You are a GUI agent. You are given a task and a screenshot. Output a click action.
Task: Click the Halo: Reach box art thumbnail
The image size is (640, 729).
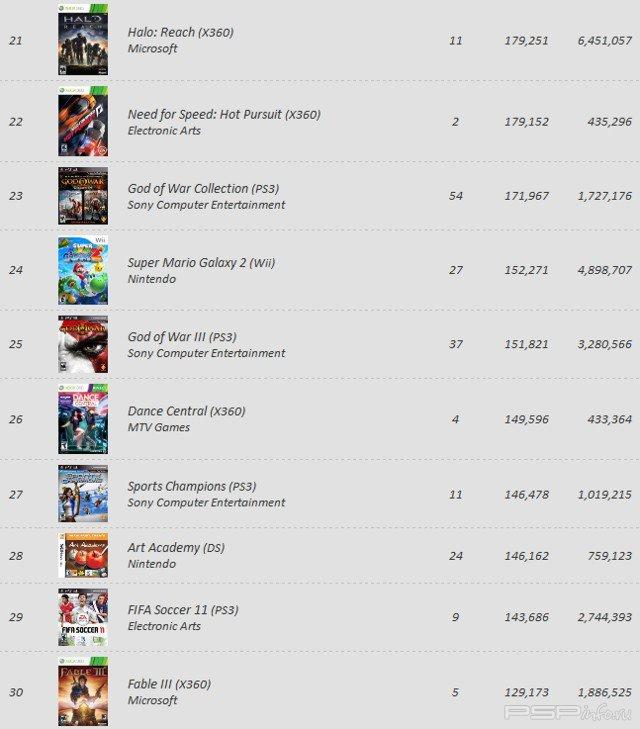[82, 40]
